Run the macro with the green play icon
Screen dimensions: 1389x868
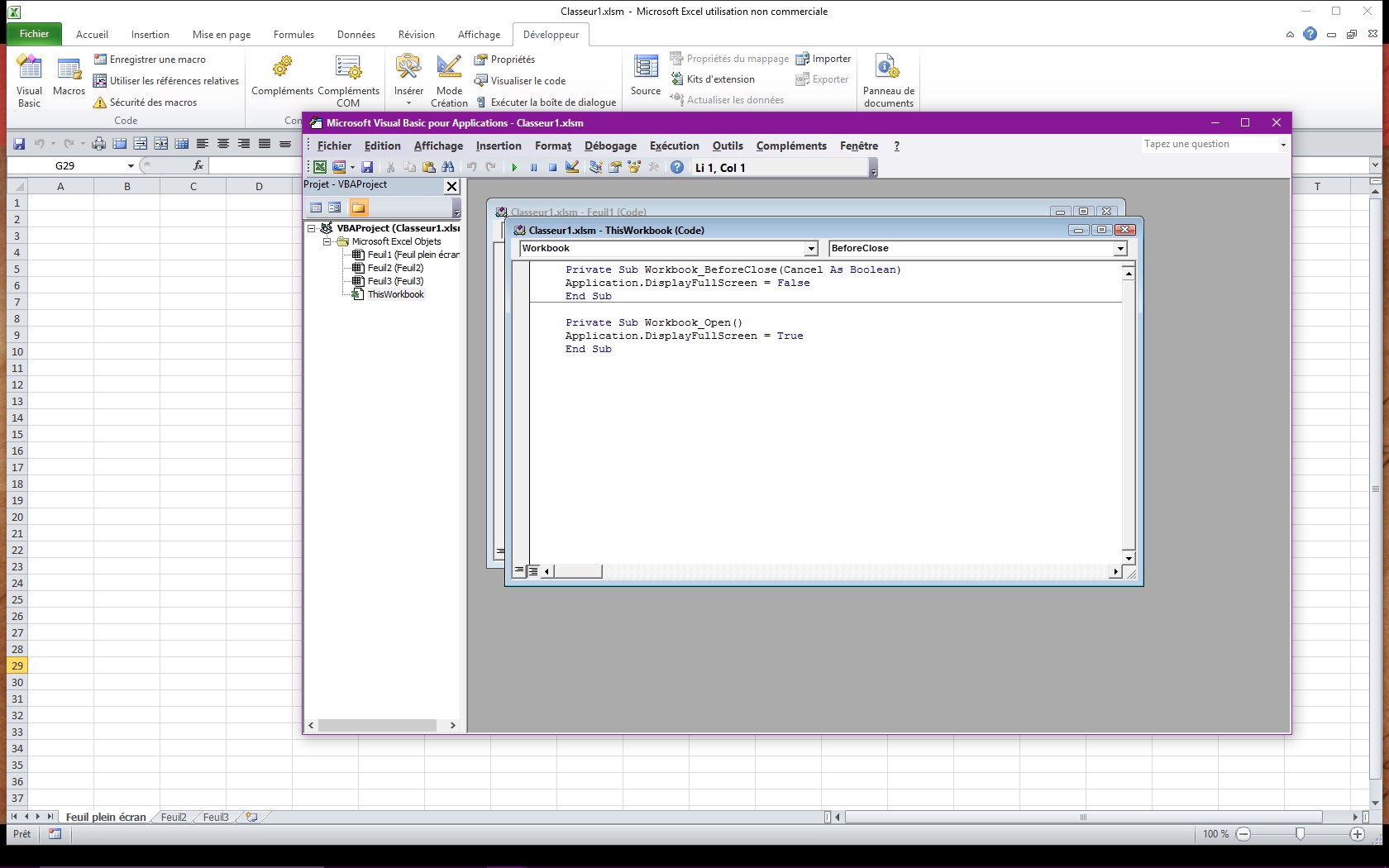(x=514, y=167)
